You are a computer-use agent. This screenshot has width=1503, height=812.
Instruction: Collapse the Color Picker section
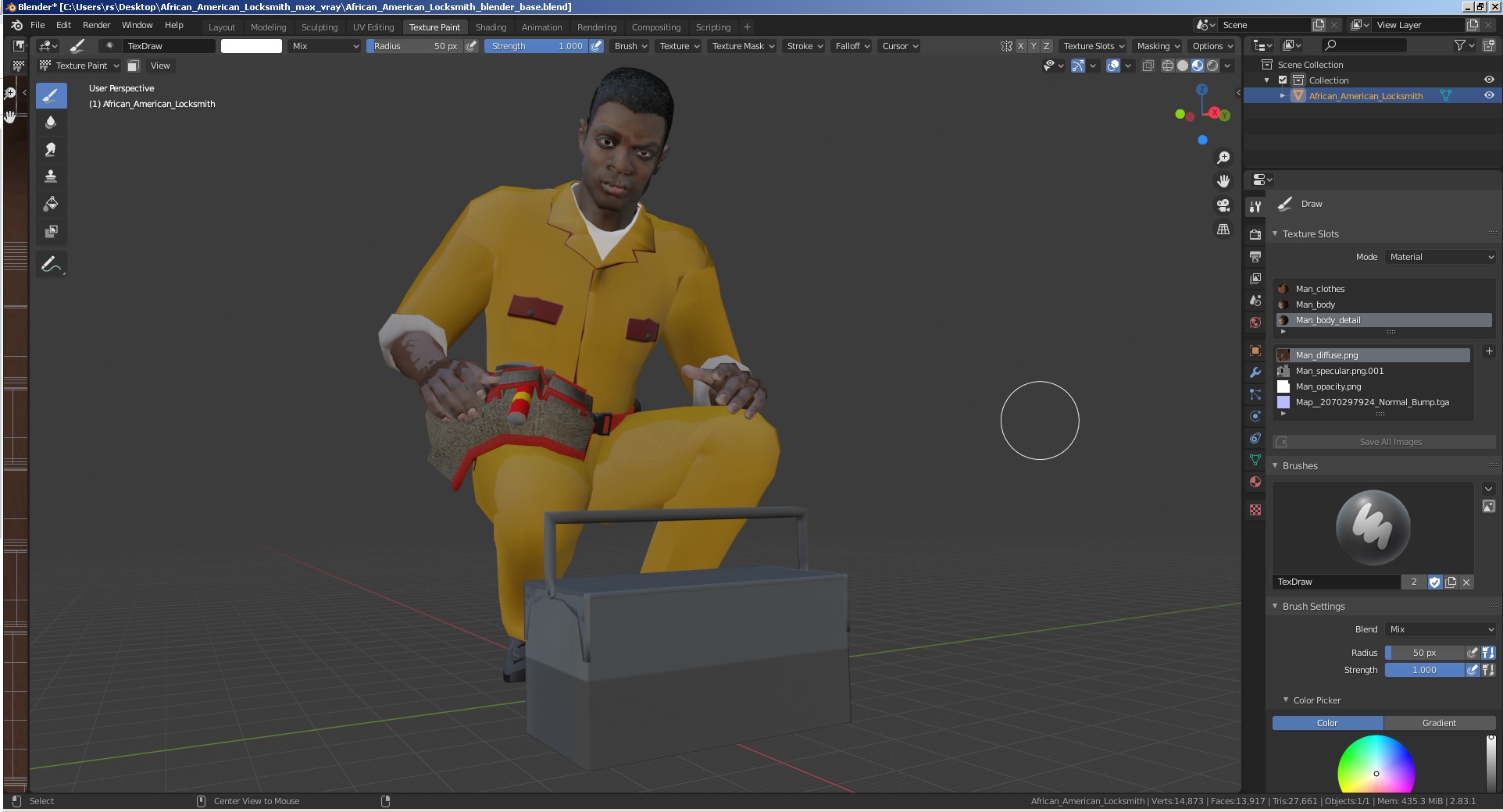(x=1286, y=700)
